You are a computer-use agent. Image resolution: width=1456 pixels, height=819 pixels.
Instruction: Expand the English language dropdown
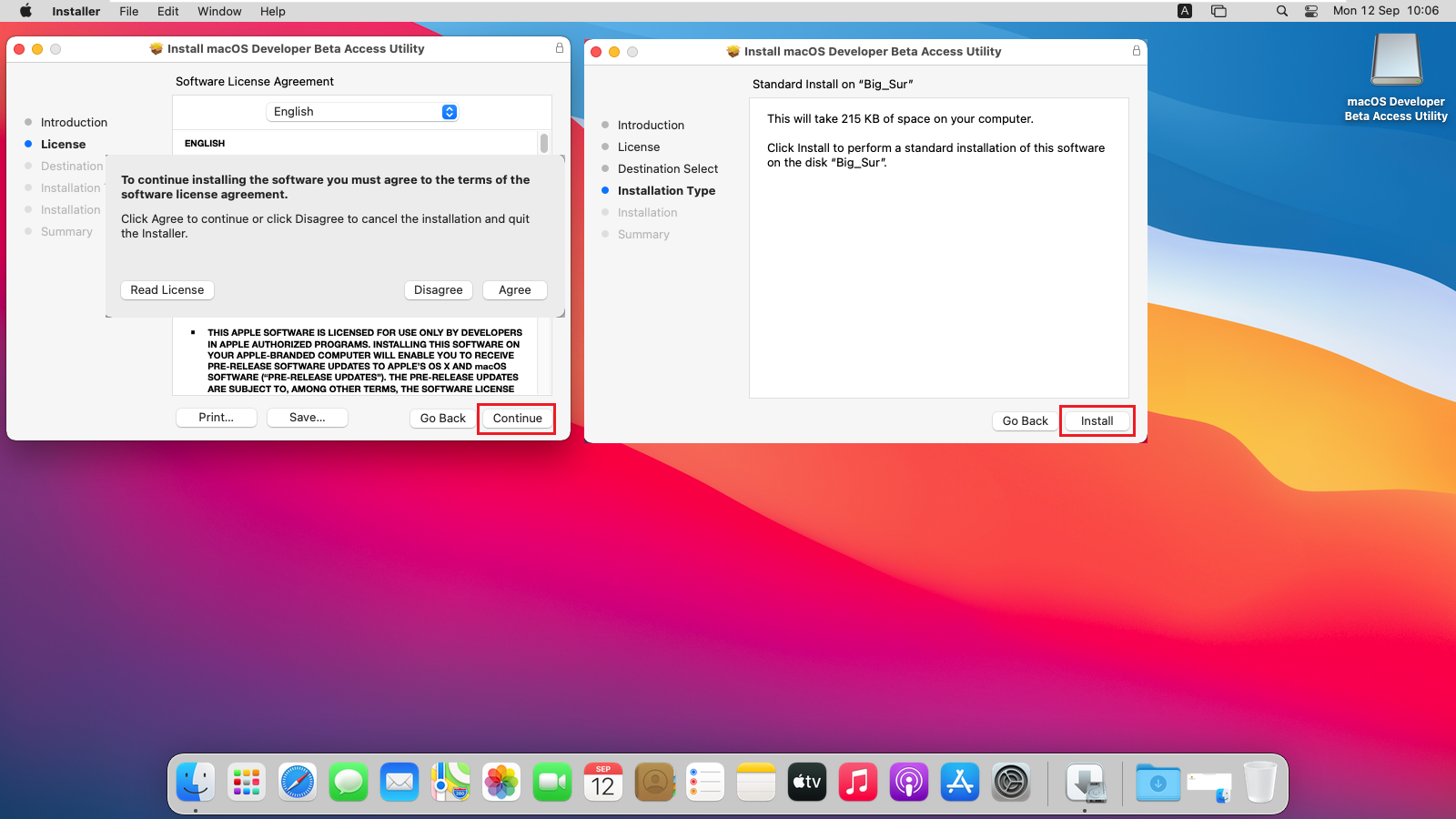[x=362, y=111]
